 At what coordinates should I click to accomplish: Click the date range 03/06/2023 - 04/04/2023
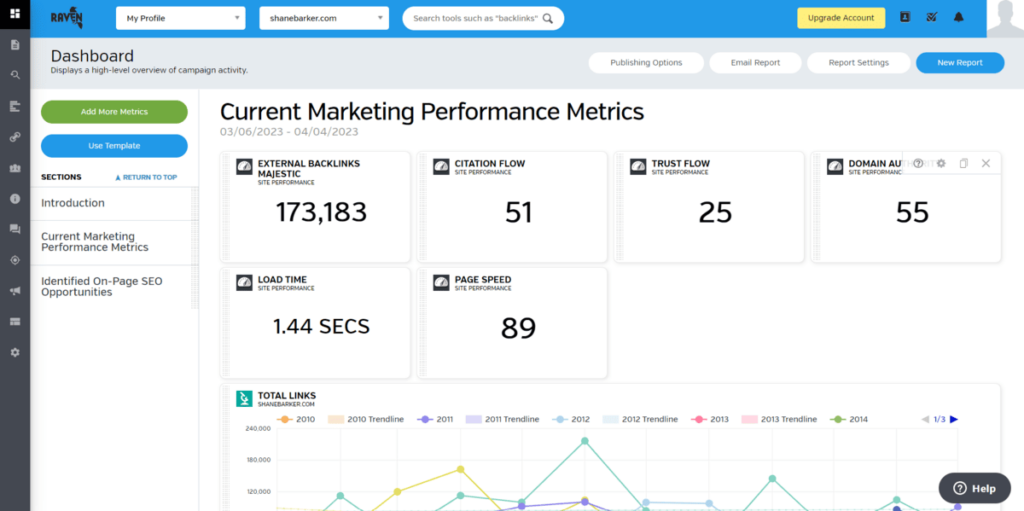pos(289,132)
